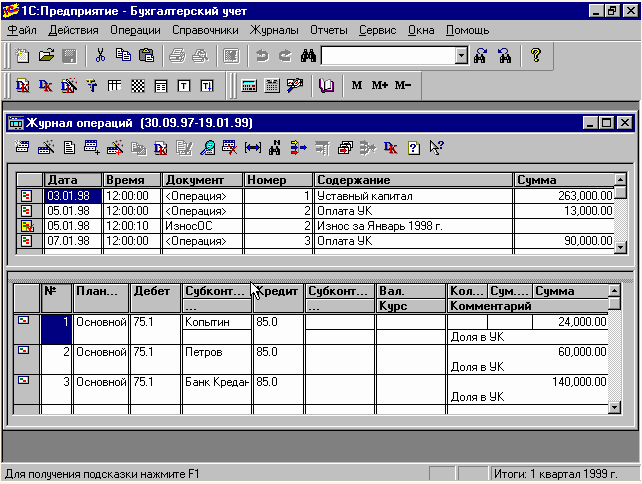Viewport: 642px width, 484px height.
Task: Click the date interval icon in journal toolbar
Action: point(252,148)
